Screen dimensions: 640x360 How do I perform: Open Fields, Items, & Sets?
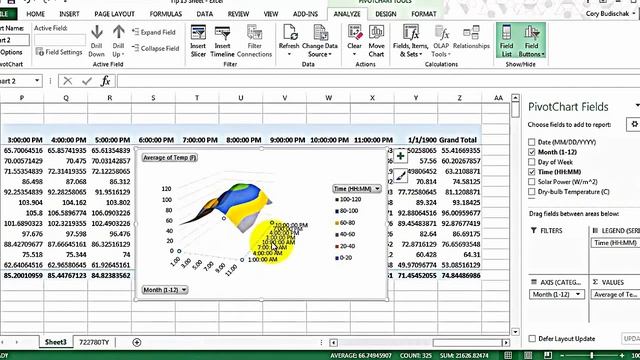pos(411,41)
